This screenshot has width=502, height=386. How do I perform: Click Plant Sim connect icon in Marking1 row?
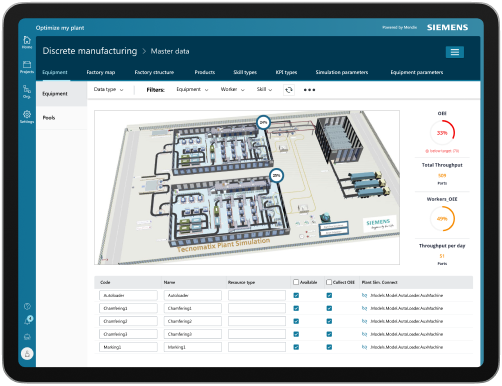(x=364, y=347)
